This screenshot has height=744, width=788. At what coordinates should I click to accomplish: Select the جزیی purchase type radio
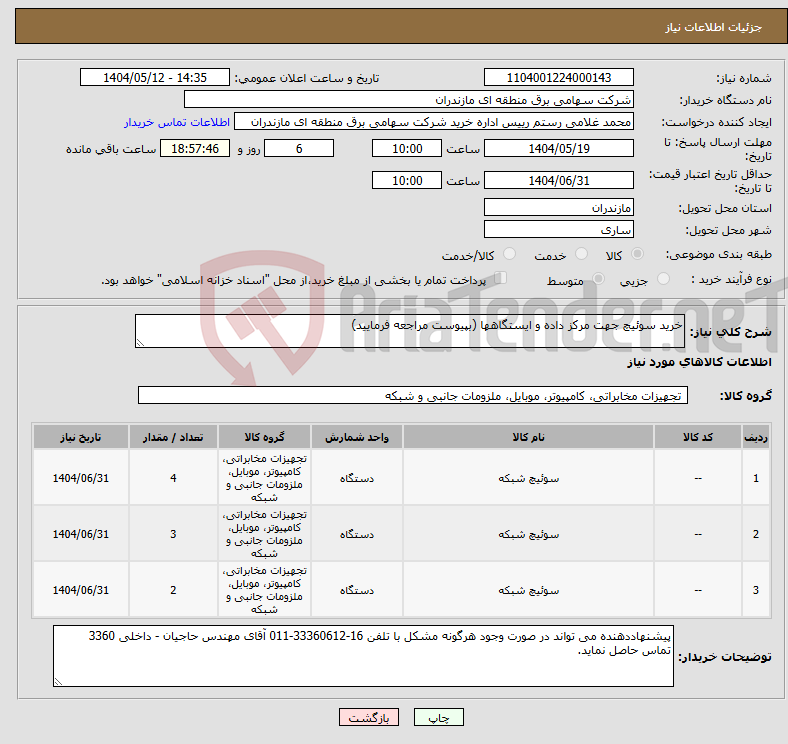pos(663,279)
